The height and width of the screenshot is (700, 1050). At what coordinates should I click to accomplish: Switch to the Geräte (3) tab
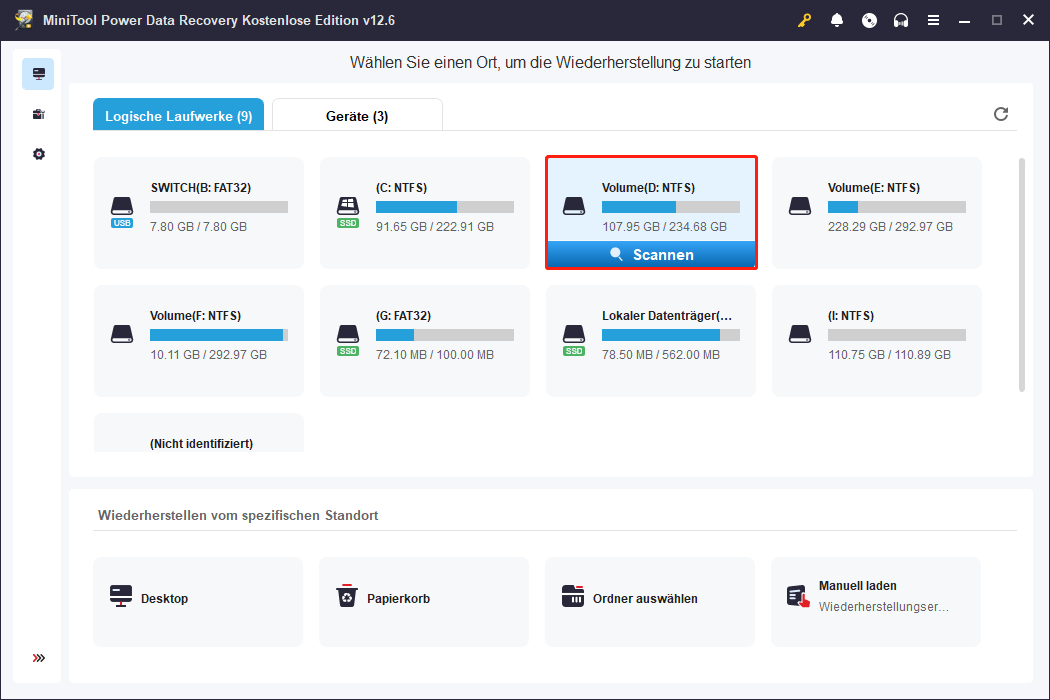(357, 116)
